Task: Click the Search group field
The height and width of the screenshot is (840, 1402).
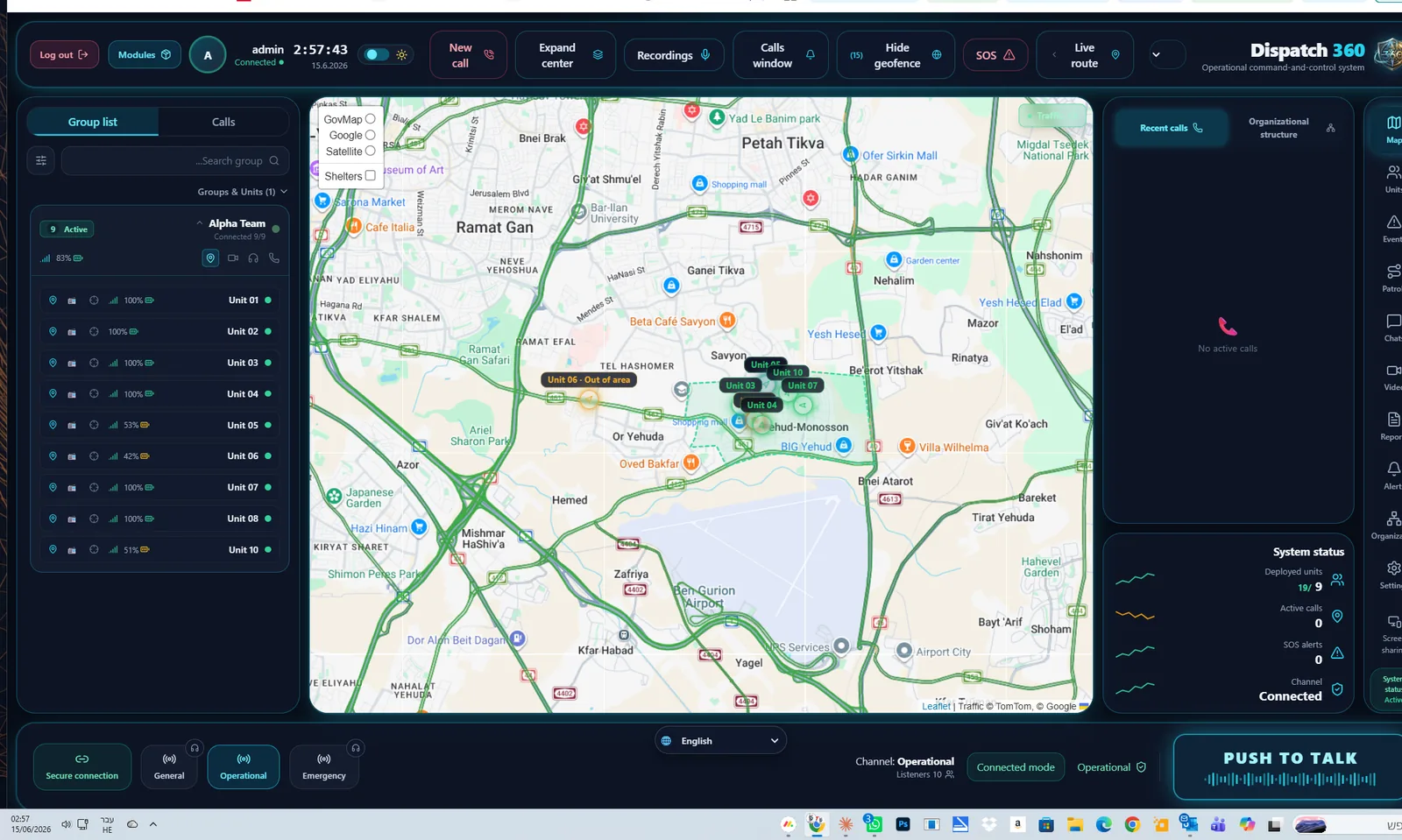Action: pos(175,161)
